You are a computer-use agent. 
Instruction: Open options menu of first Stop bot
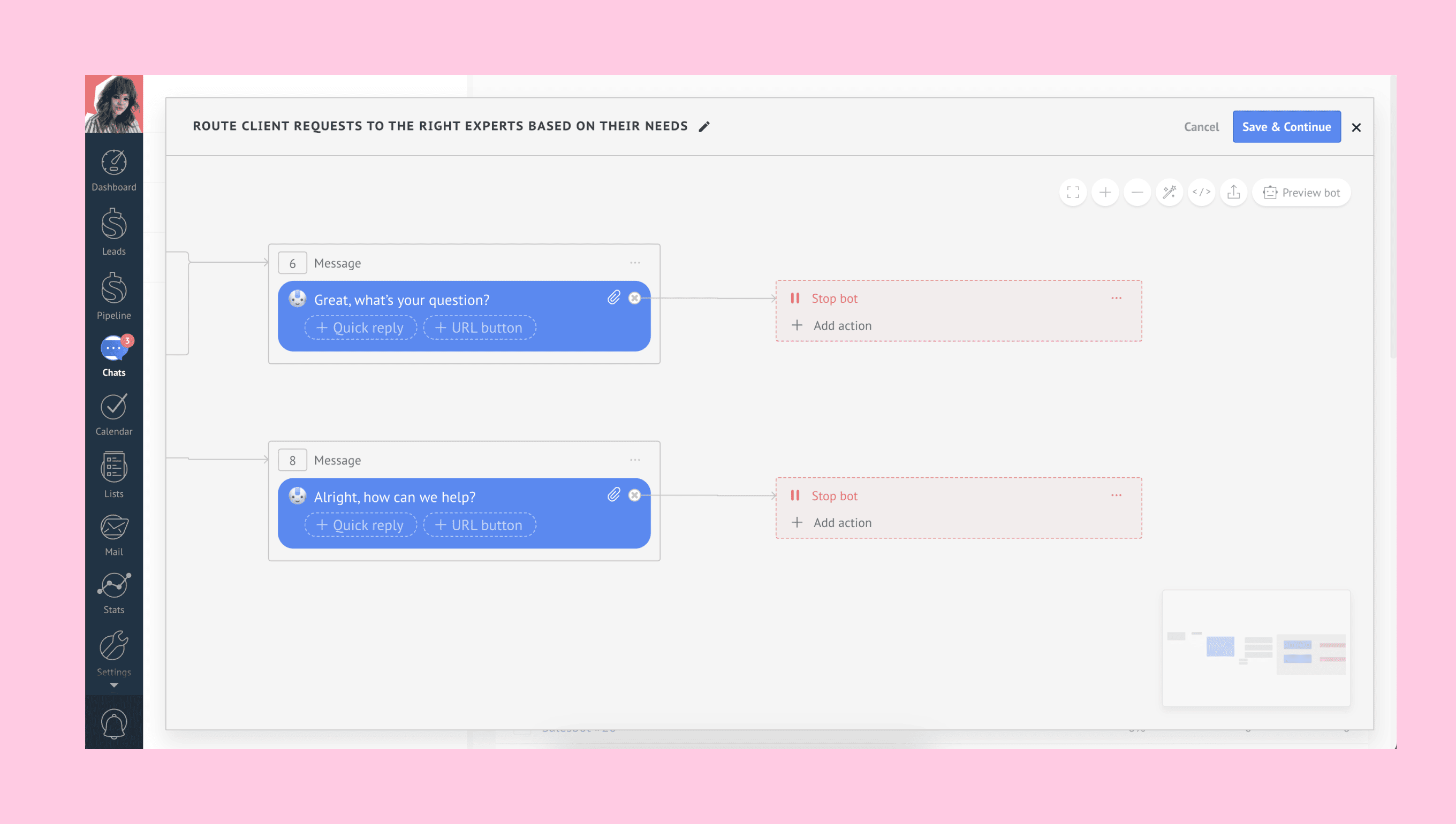point(1116,298)
